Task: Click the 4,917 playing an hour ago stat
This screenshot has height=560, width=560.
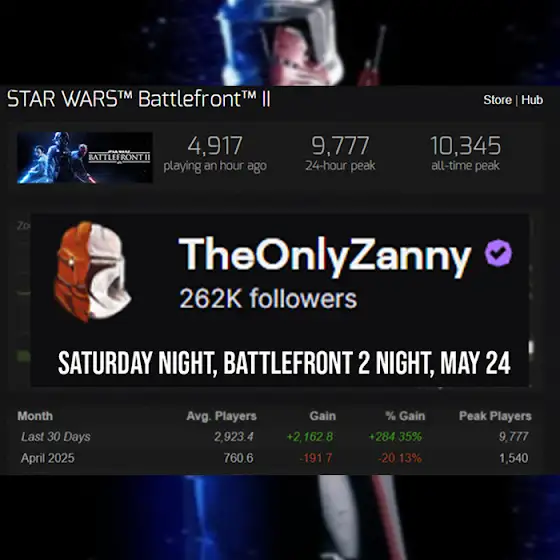Action: (215, 154)
